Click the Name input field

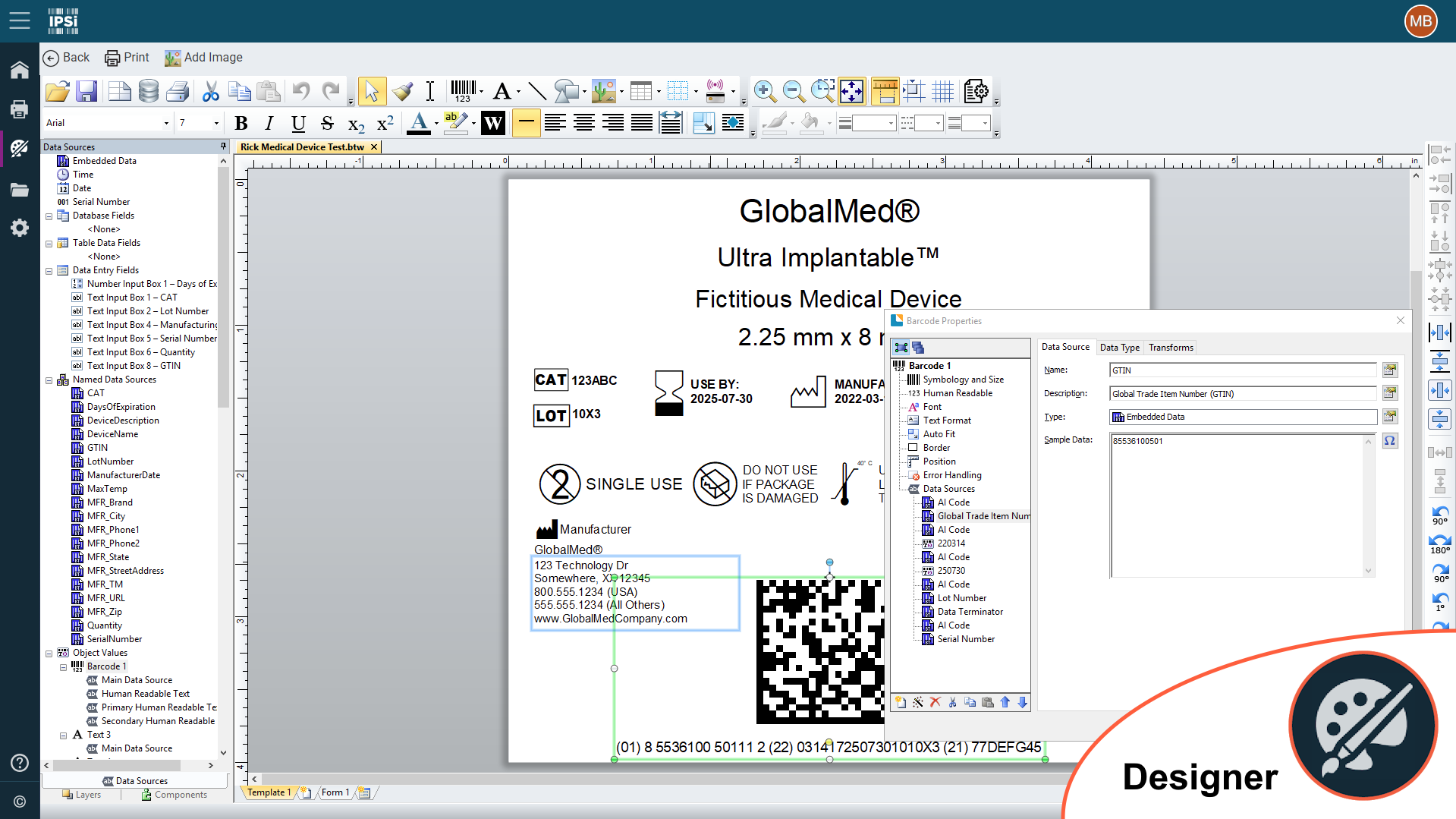1243,370
